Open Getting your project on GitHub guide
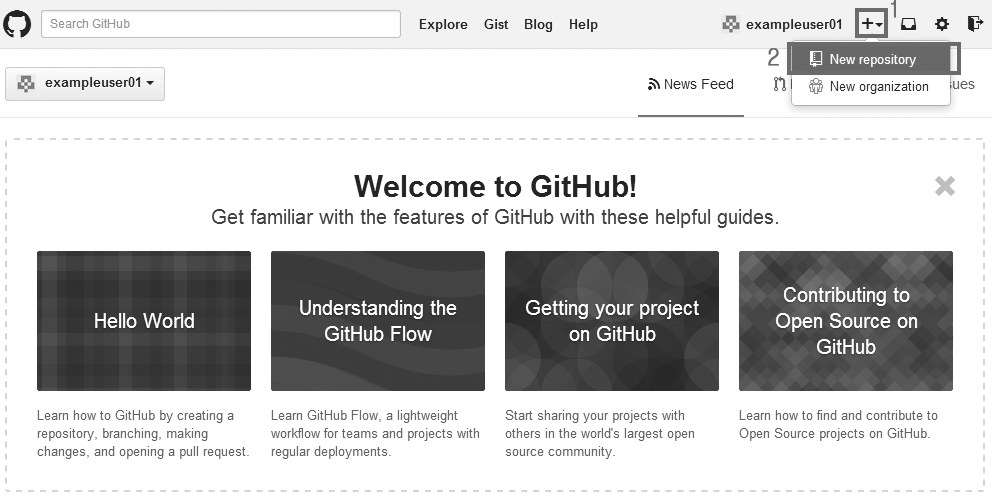 (x=612, y=321)
